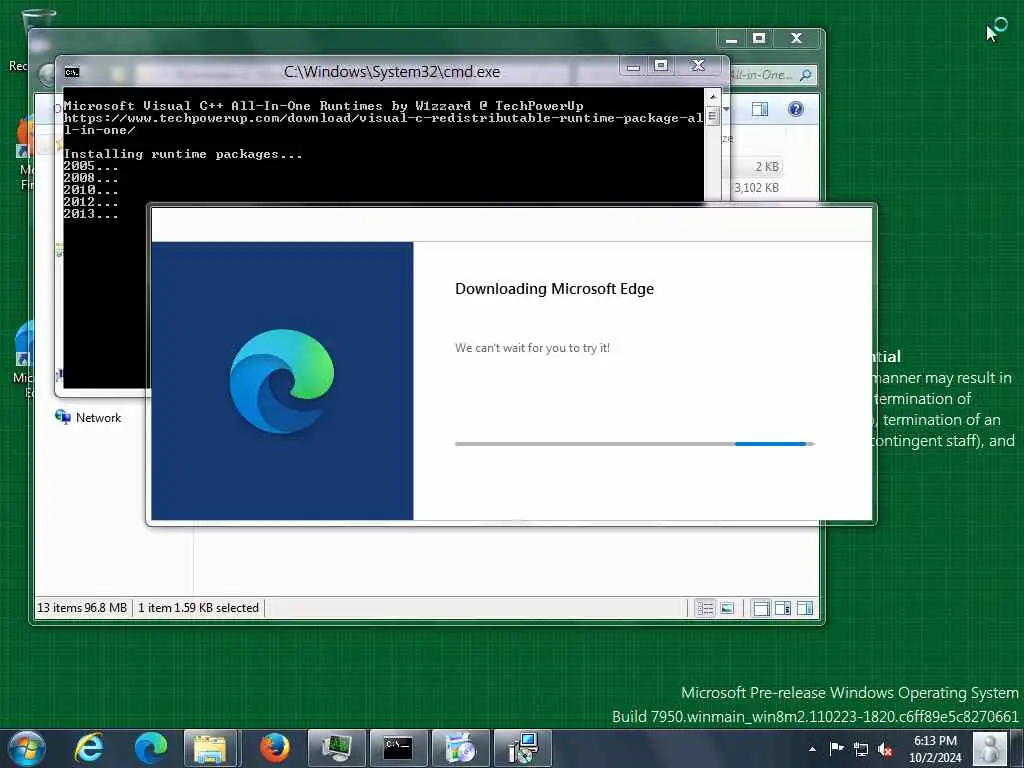Screen dimensions: 1024x768
Task: Click the cmd scrollbar thumb
Action: coord(712,117)
